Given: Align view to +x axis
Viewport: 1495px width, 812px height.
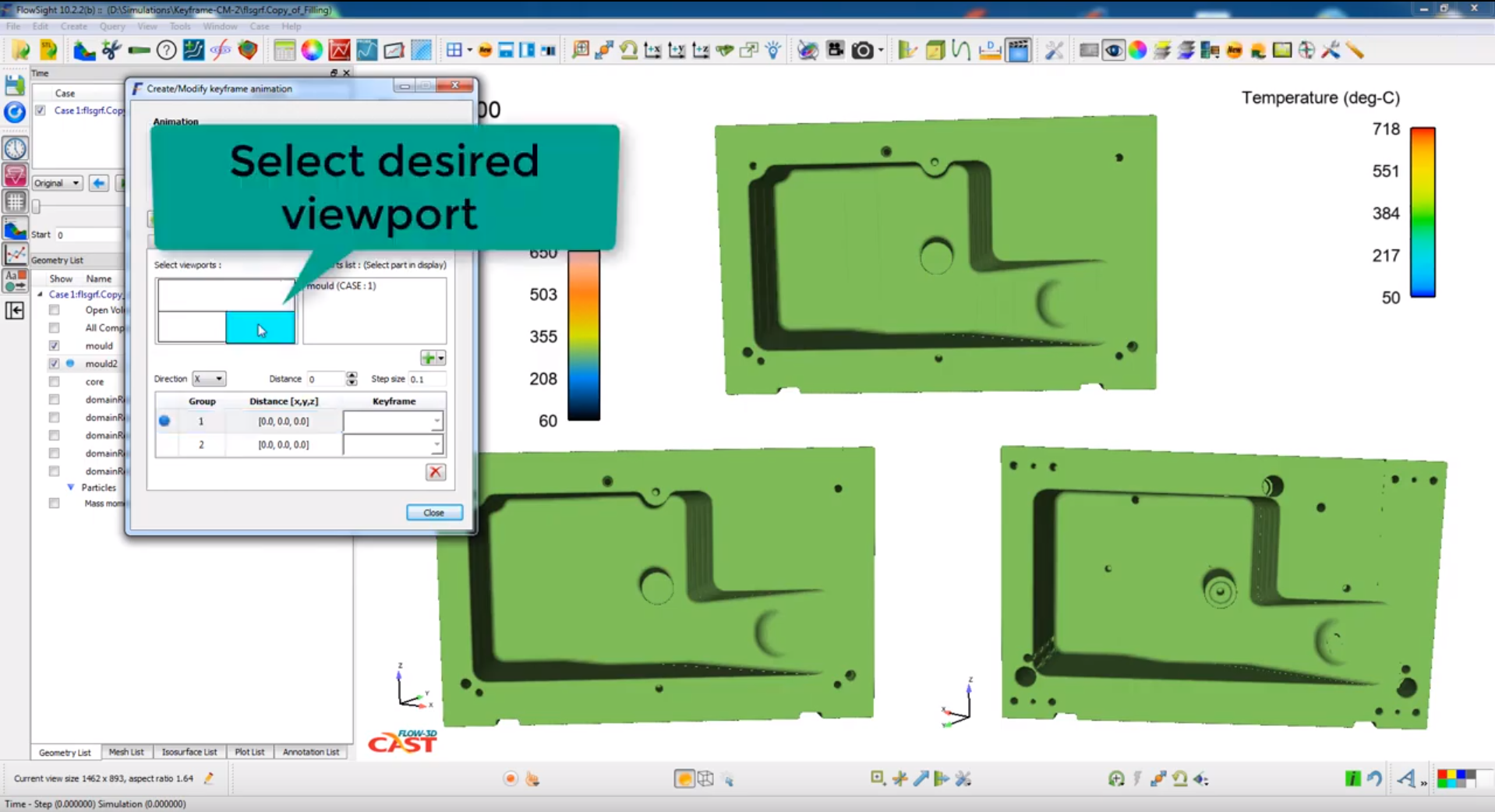Looking at the screenshot, I should coord(652,51).
